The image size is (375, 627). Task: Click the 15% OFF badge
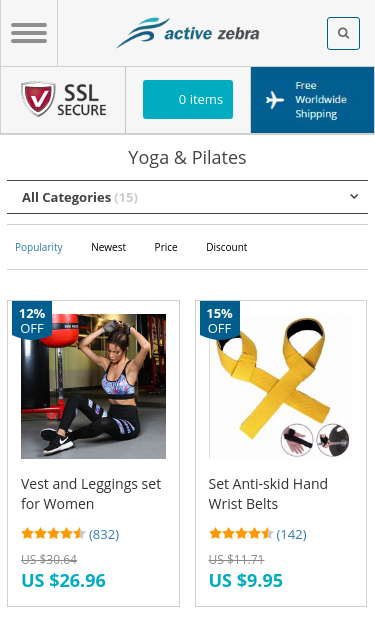pos(219,321)
